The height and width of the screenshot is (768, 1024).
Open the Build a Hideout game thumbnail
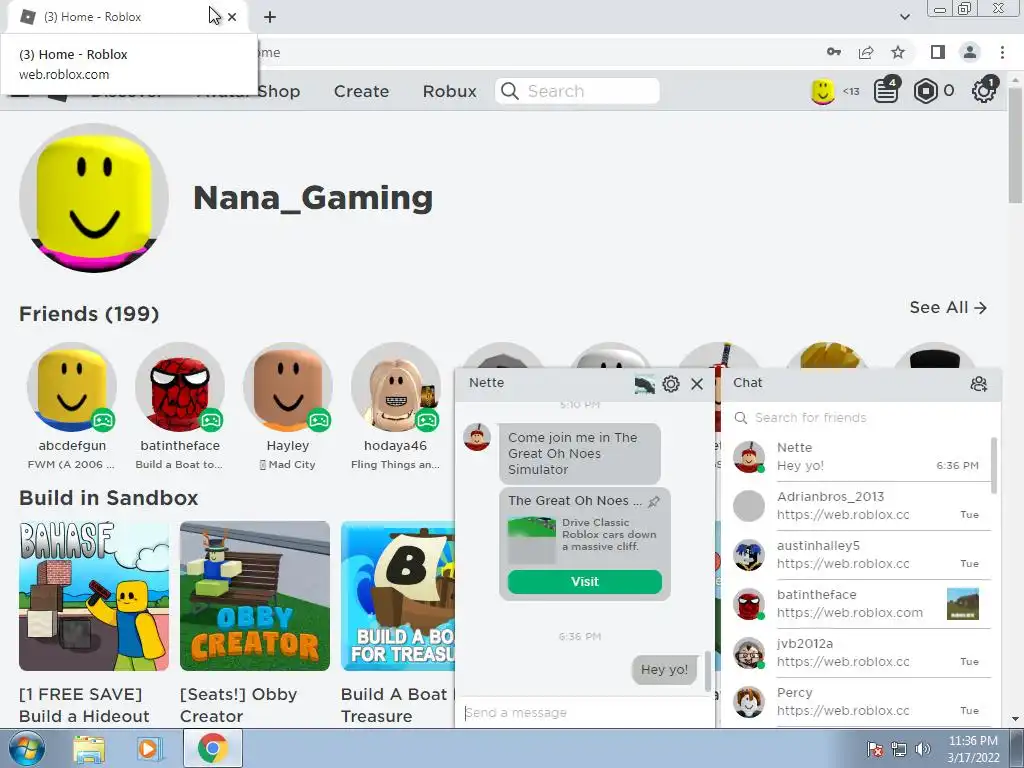[94, 596]
